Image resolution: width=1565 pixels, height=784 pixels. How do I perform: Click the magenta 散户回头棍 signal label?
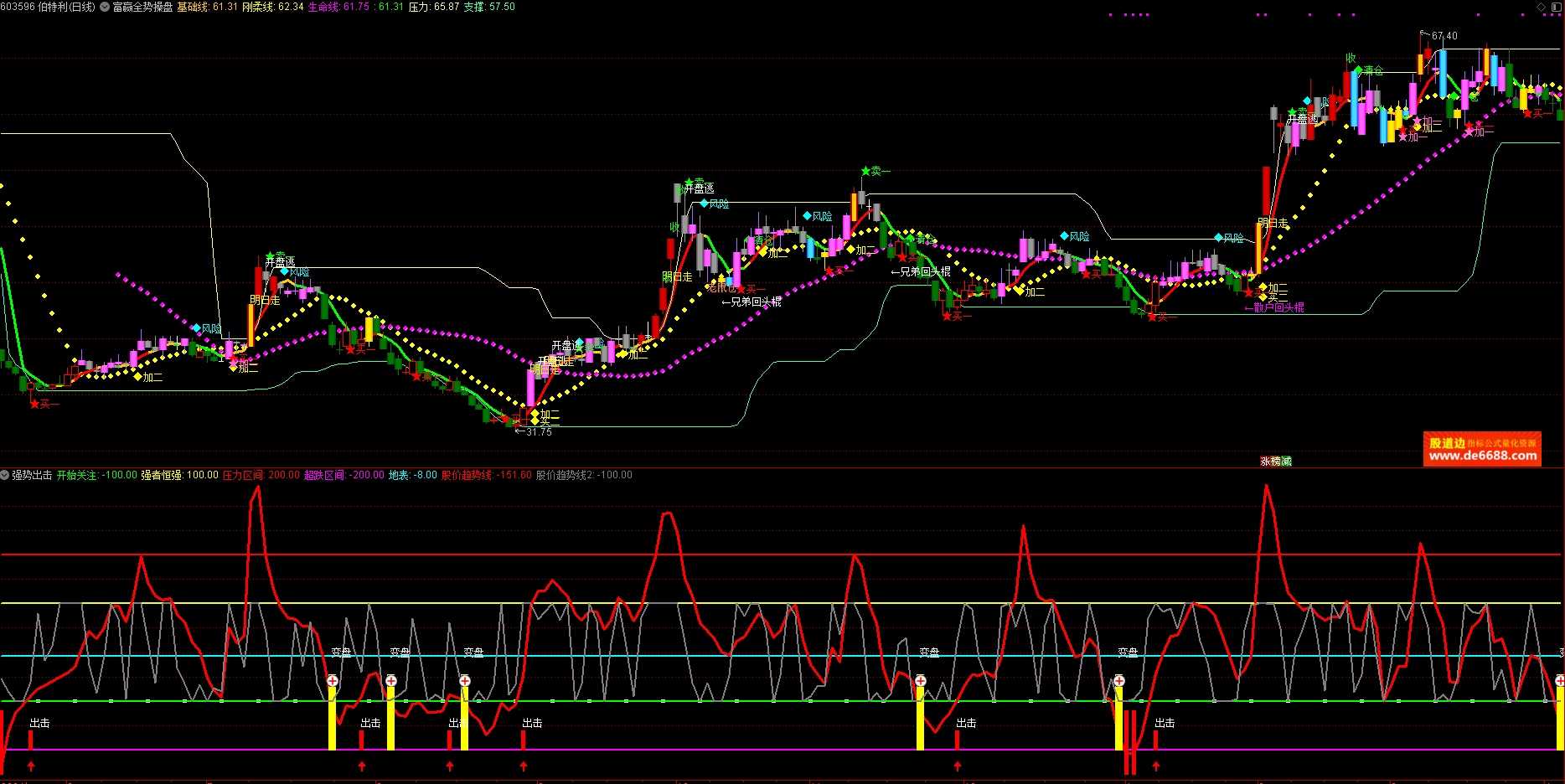pos(1278,308)
